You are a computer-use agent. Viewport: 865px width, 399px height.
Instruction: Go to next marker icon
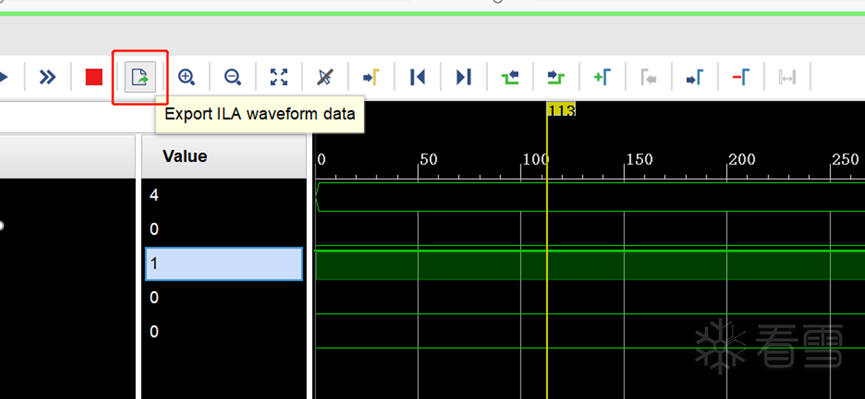click(695, 77)
